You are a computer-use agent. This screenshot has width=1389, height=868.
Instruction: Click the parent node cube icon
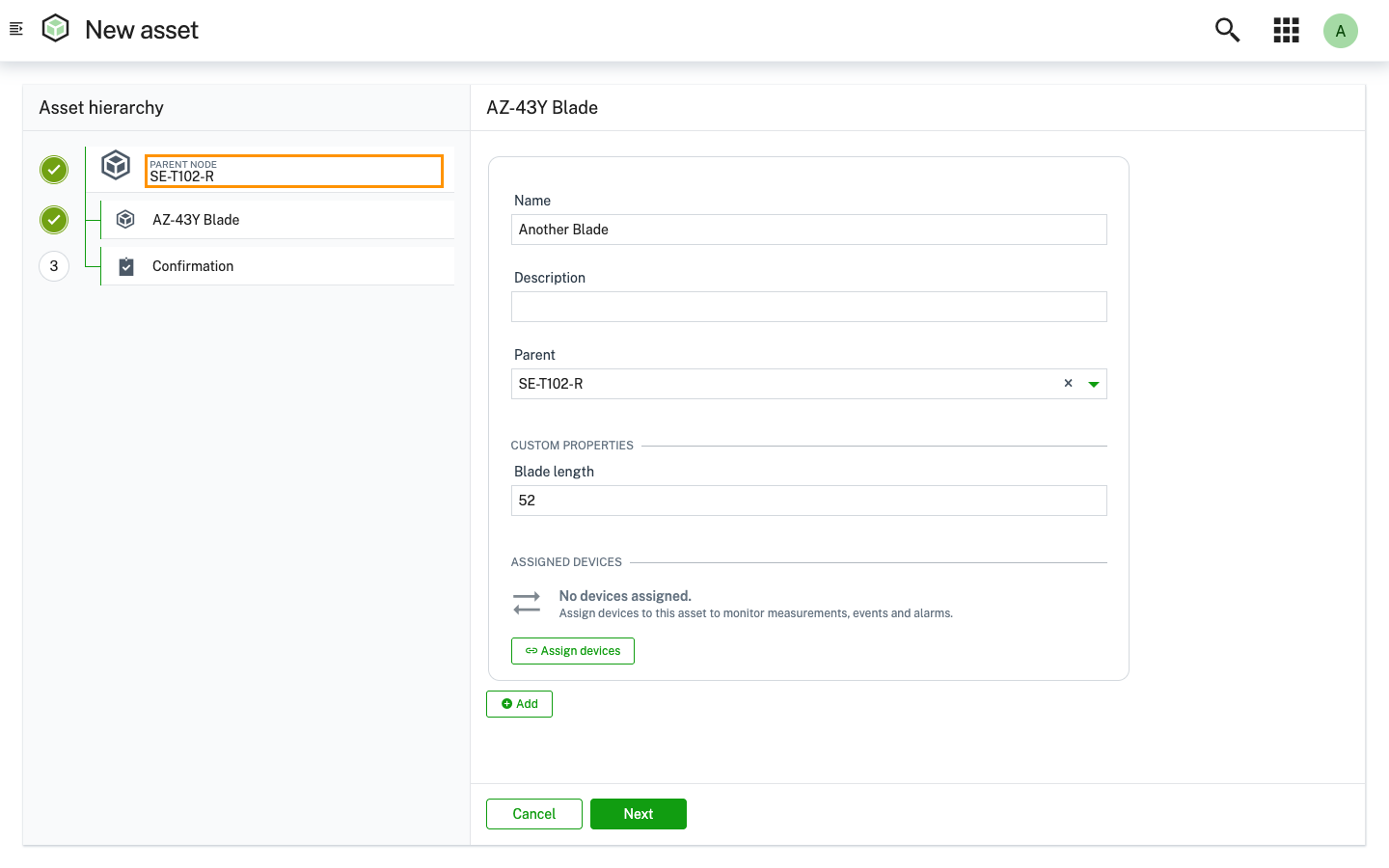[x=116, y=166]
